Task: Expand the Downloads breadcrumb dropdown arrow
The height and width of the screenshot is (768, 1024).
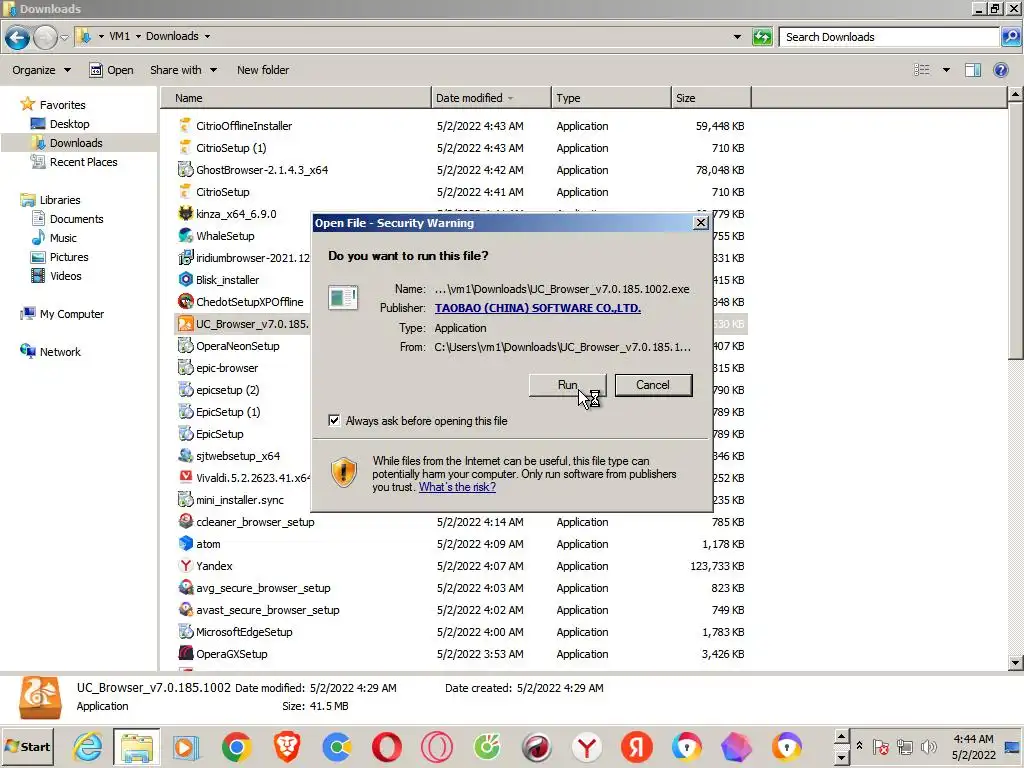Action: [x=207, y=37]
